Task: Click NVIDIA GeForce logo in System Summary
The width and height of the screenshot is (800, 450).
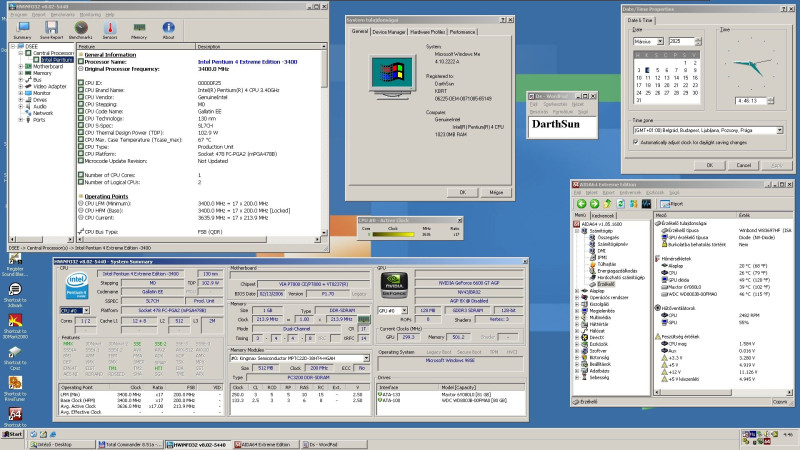Action: pos(394,286)
